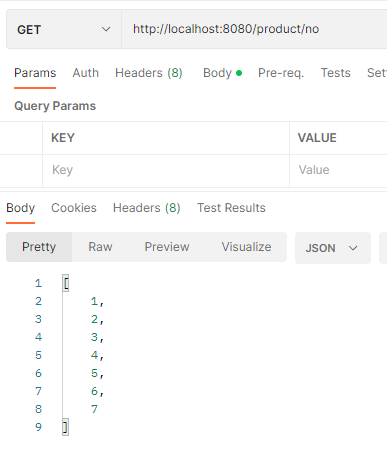Select the response Body tab

[x=21, y=208]
